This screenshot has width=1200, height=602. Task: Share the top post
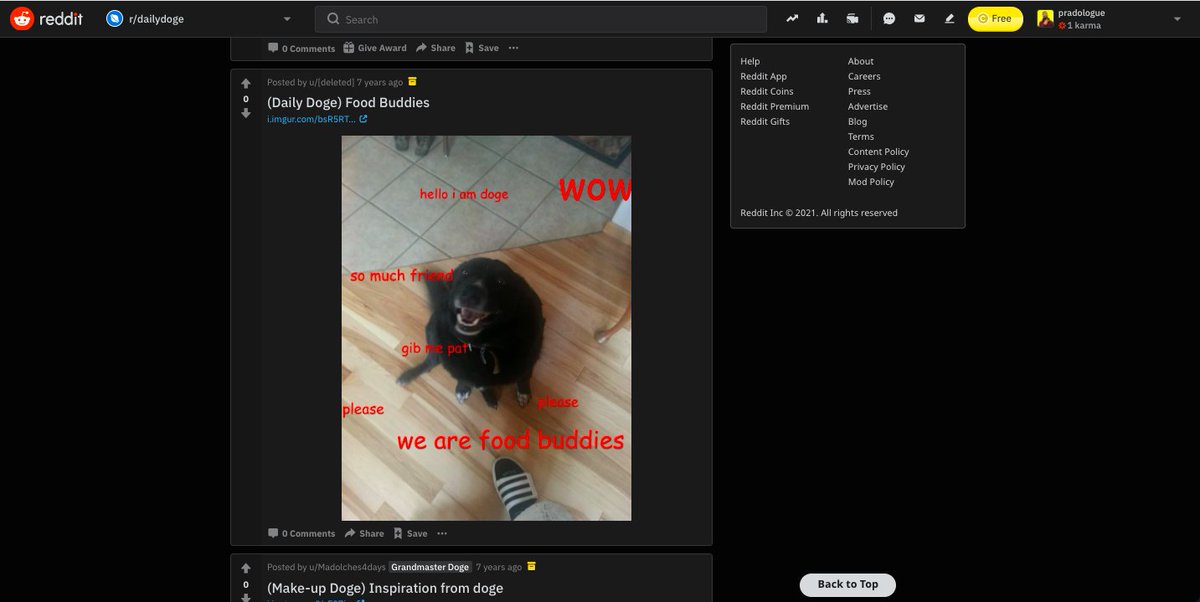pos(435,48)
